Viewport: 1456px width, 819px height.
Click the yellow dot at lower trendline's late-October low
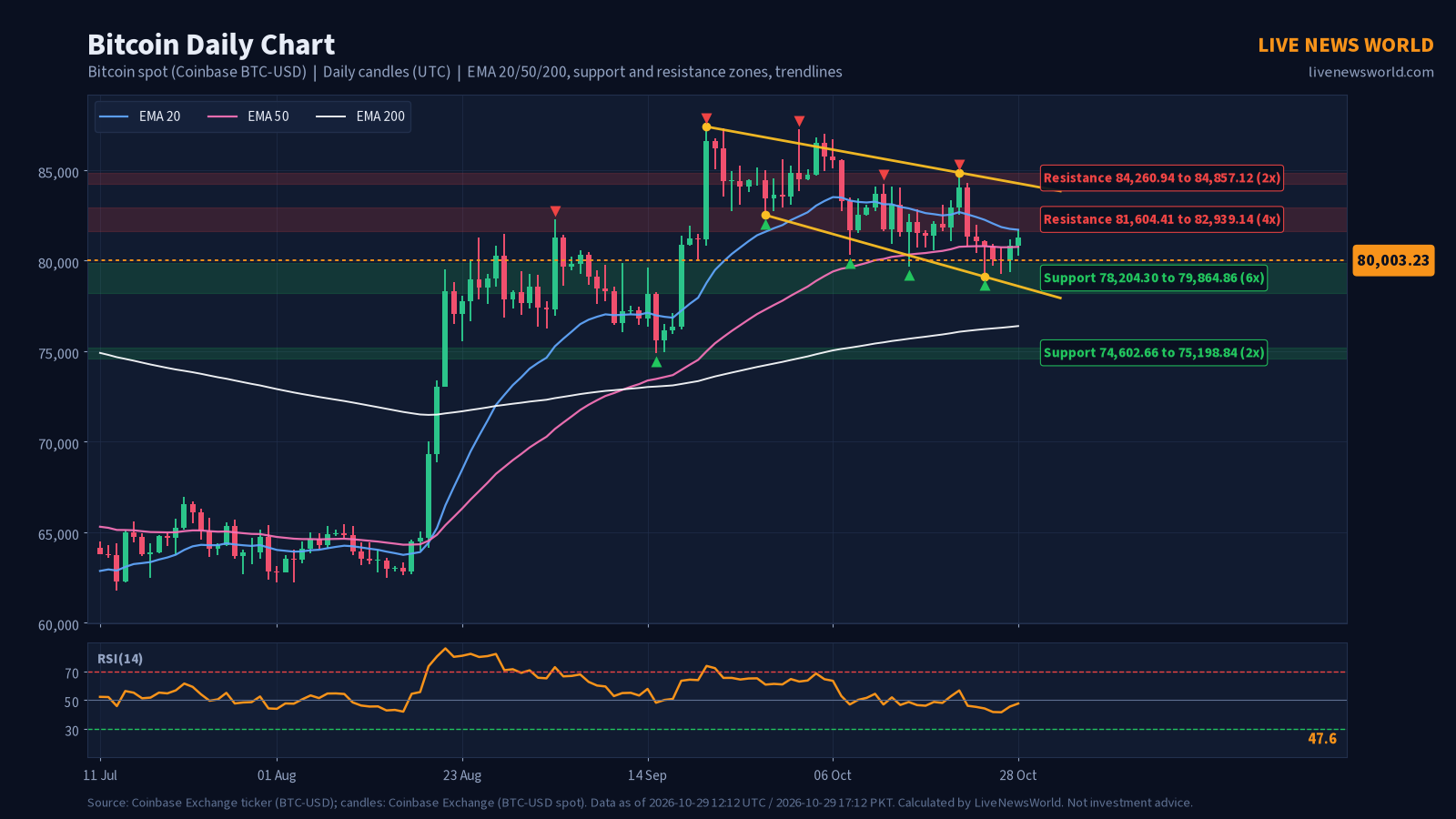click(x=985, y=277)
